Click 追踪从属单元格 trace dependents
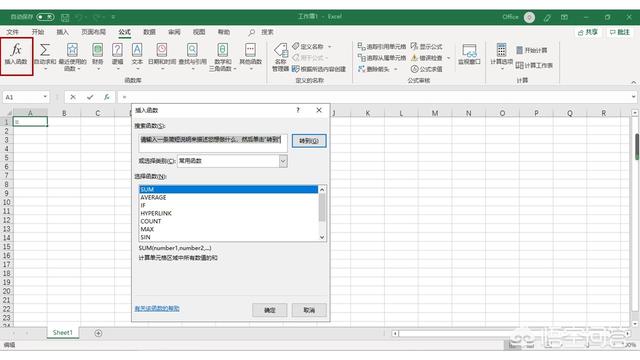This screenshot has height=360, width=640. 382,58
